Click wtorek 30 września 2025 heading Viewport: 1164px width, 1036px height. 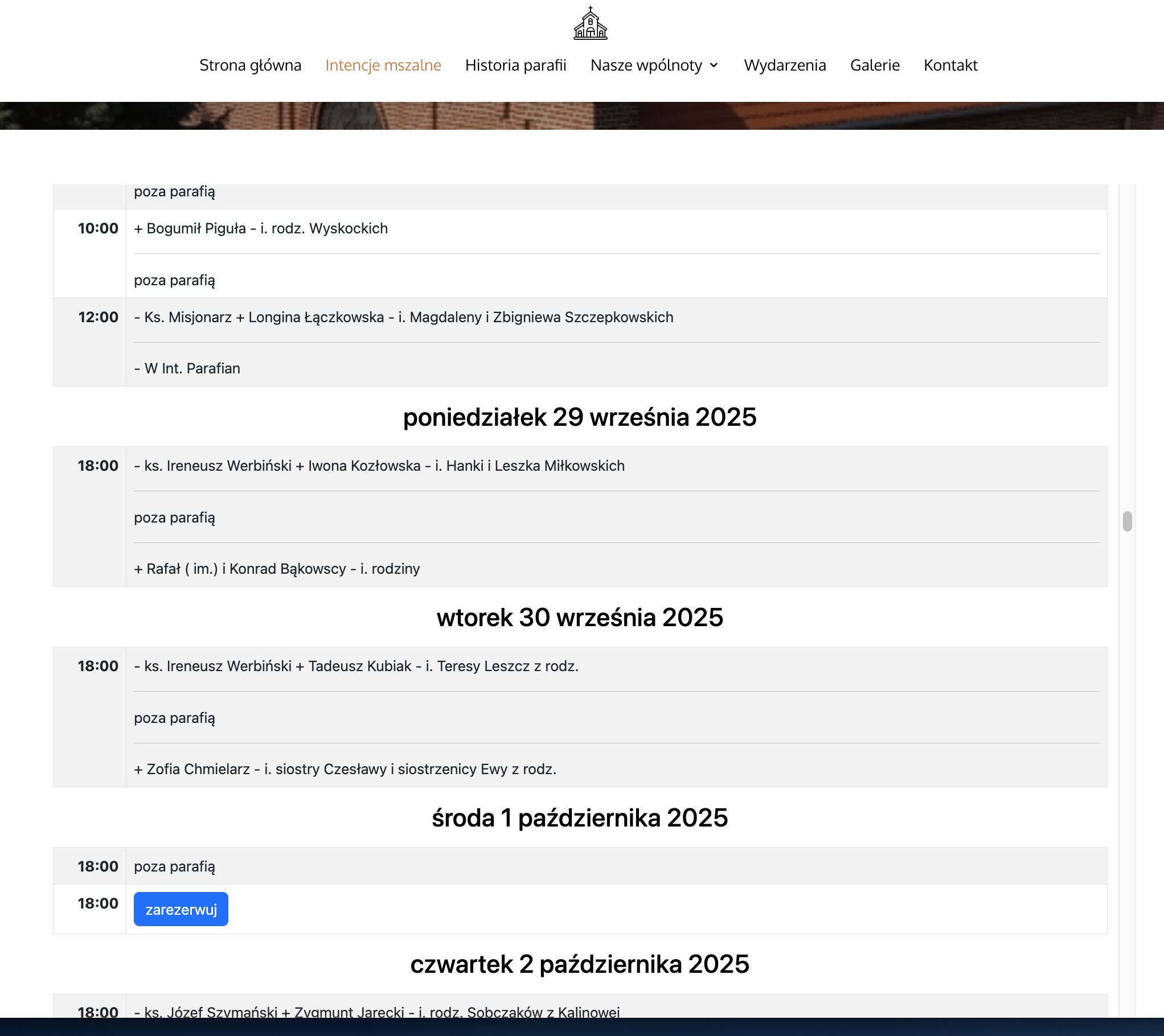(x=580, y=618)
